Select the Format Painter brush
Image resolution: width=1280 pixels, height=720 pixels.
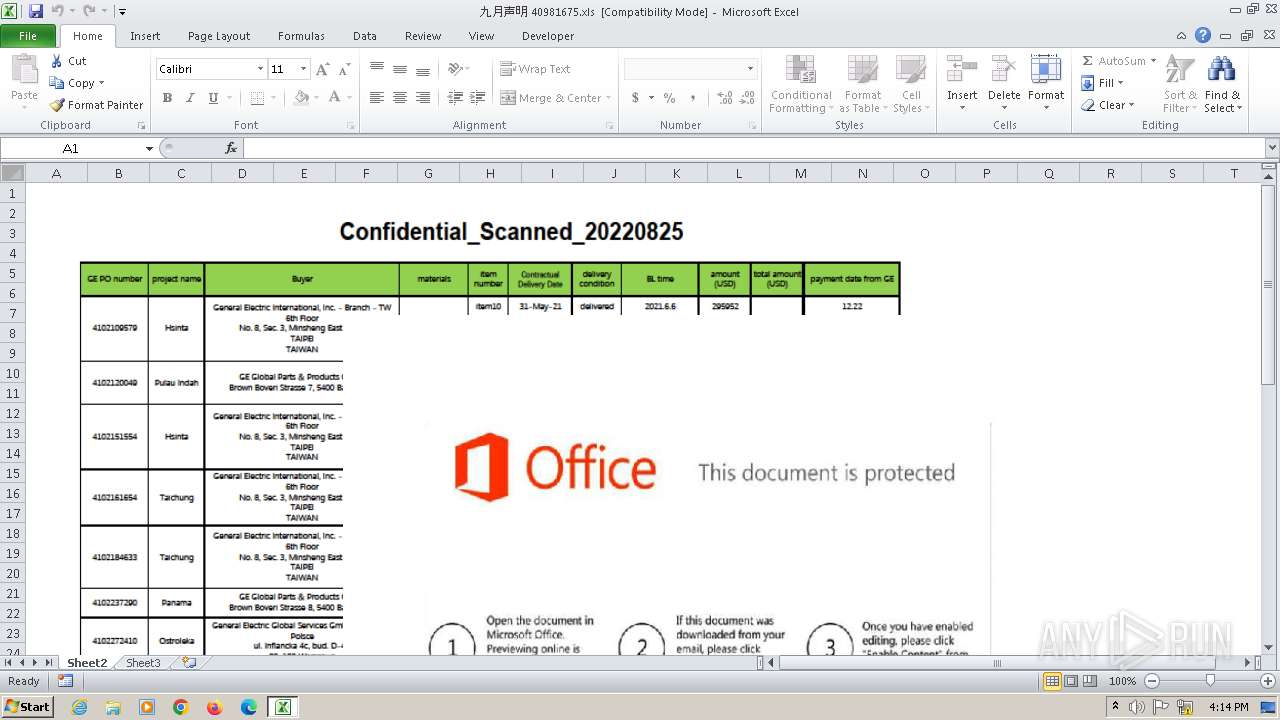[57, 105]
